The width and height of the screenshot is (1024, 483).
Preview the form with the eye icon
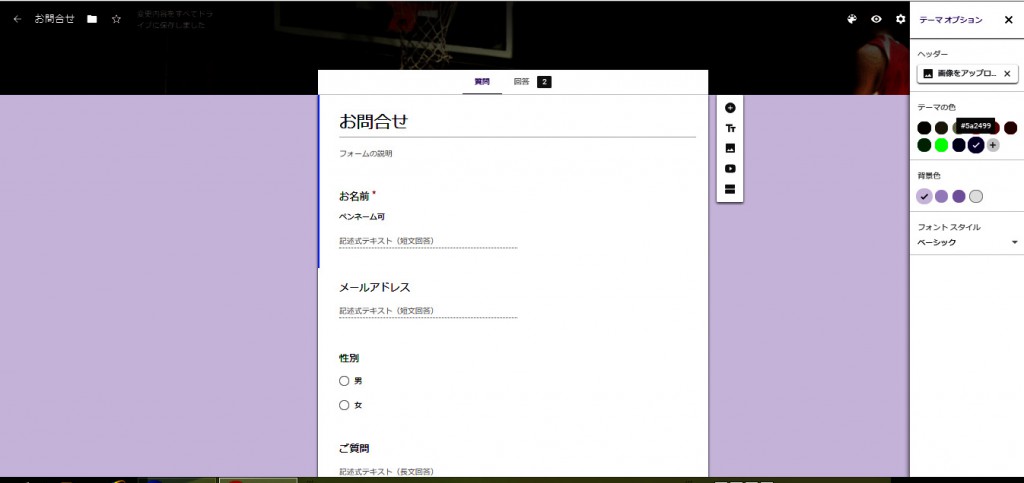(x=876, y=19)
